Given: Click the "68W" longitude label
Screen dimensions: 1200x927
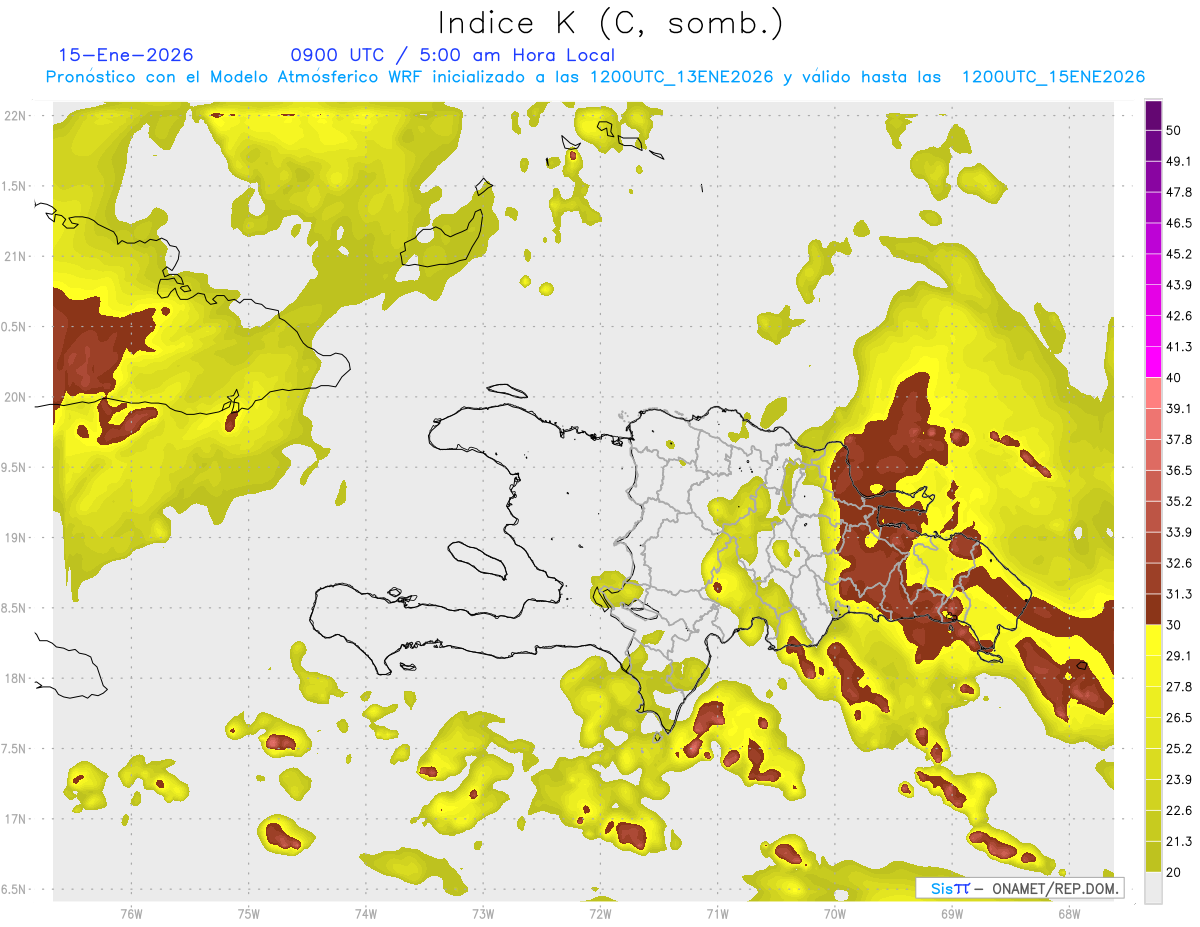Looking at the screenshot, I should pos(1069,914).
